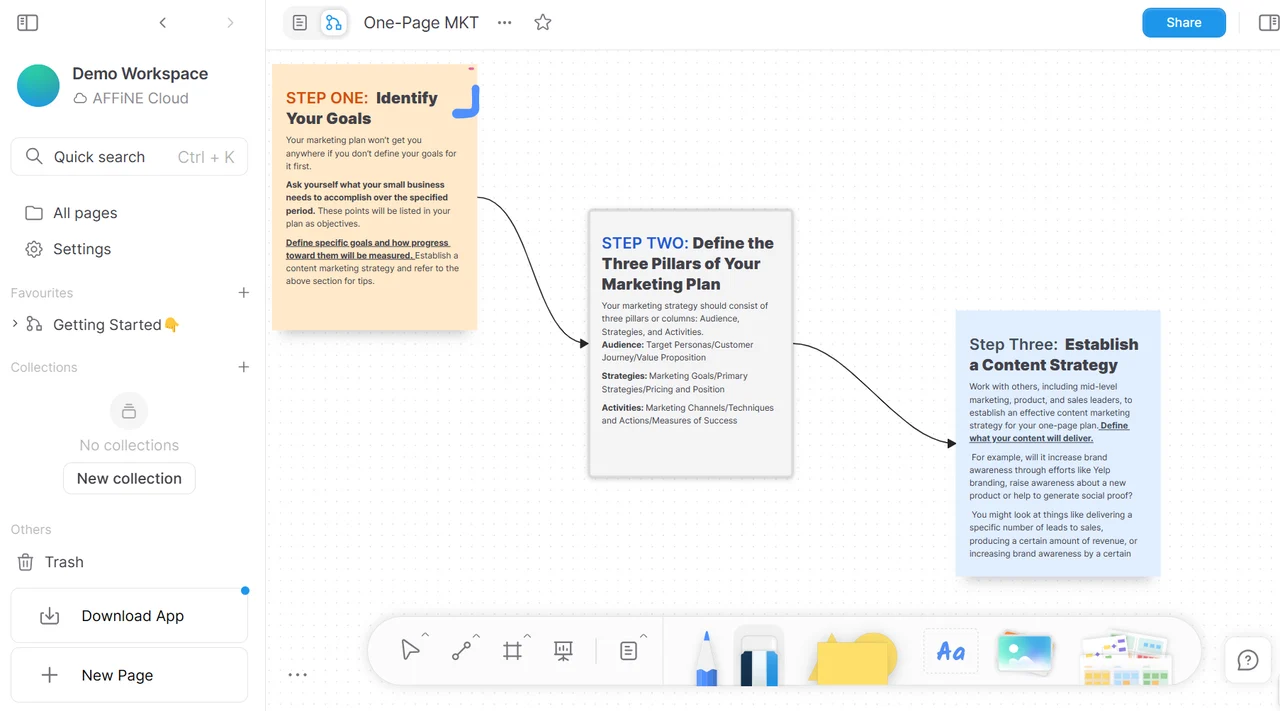This screenshot has width=1280, height=711.
Task: Select the Text tool Aa
Action: tap(950, 652)
